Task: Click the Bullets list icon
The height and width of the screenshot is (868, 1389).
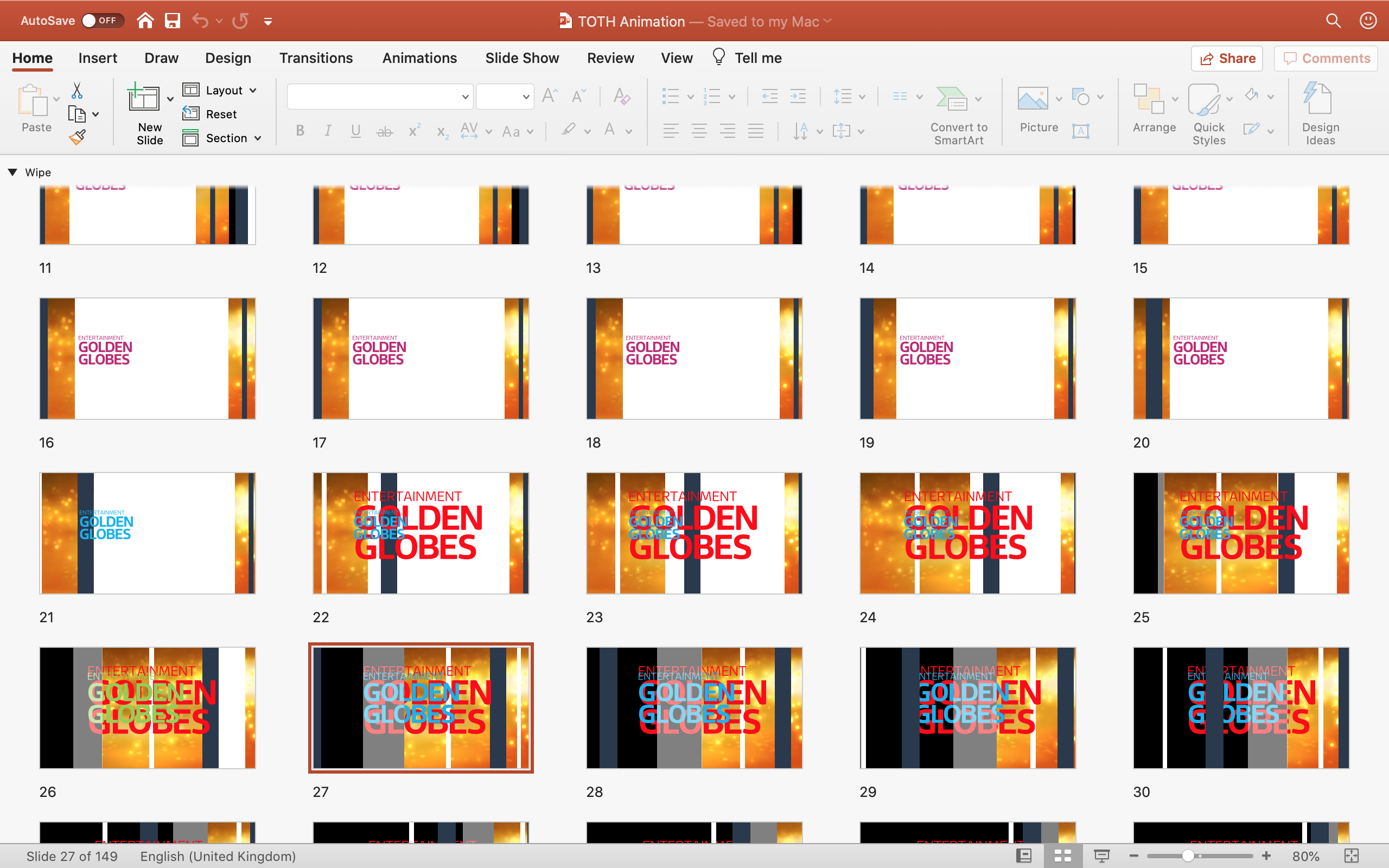Action: pos(671,97)
